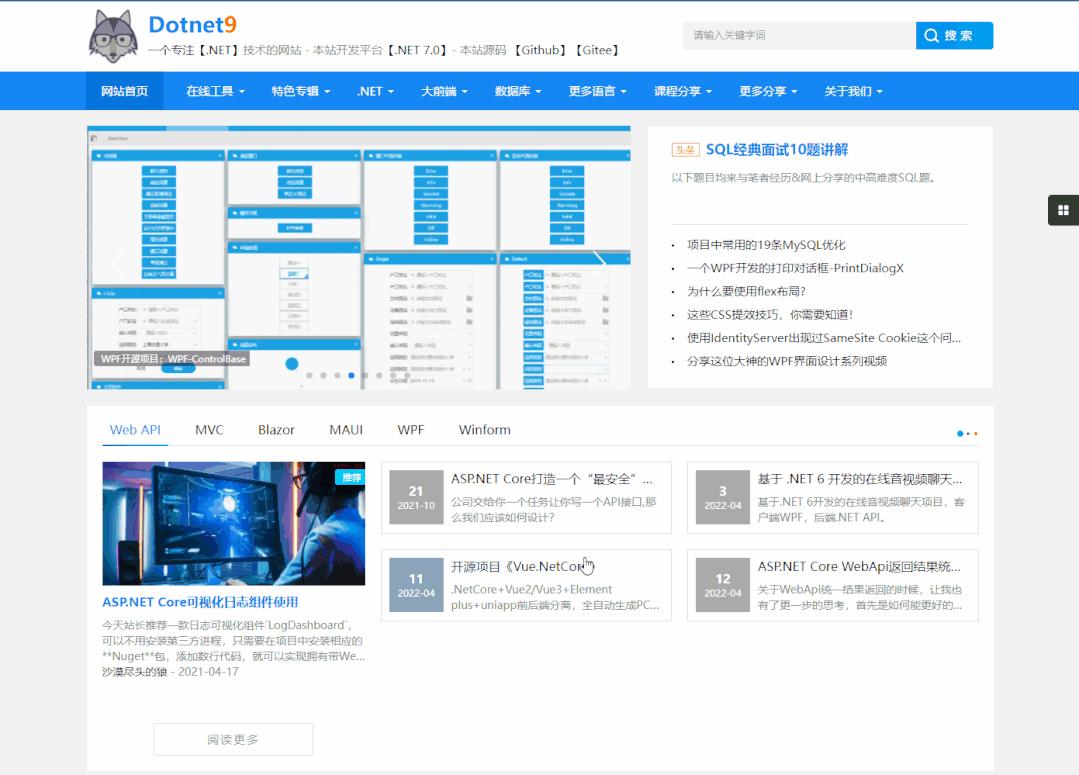
Task: Select the first carousel indicator dot
Action: pyautogui.click(x=310, y=375)
